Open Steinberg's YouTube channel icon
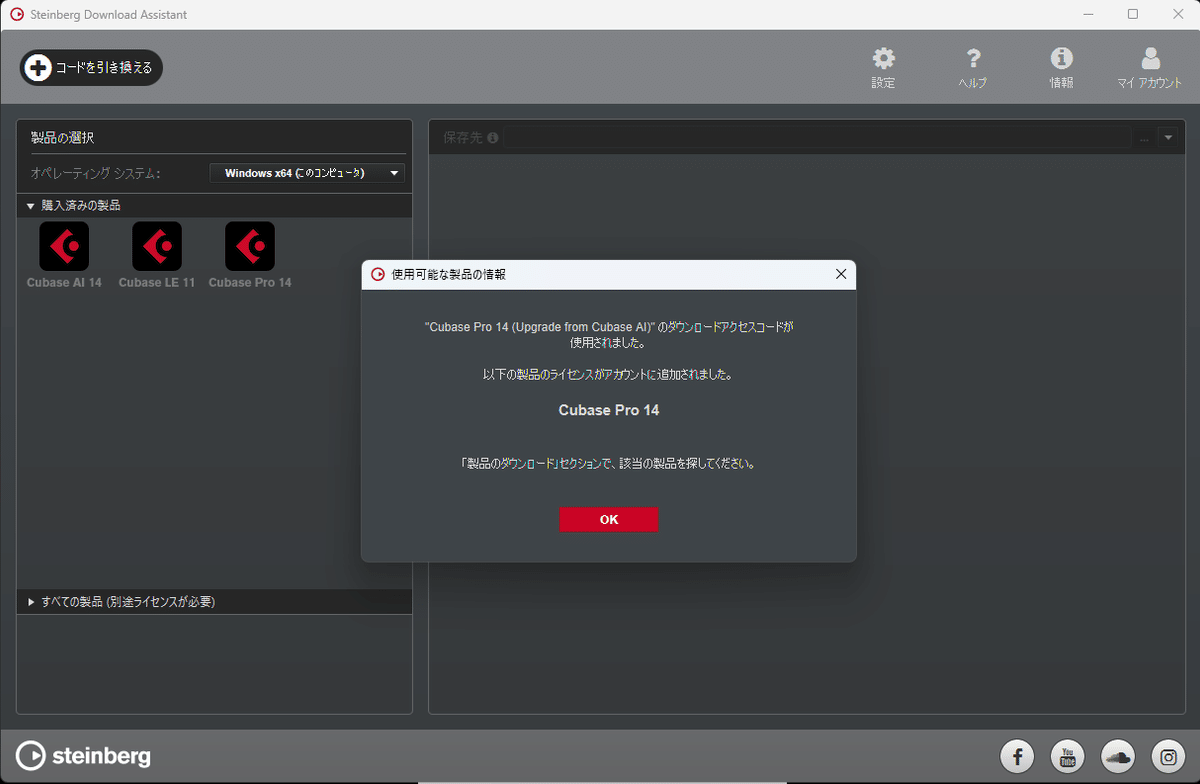The height and width of the screenshot is (784, 1200). 1067,756
